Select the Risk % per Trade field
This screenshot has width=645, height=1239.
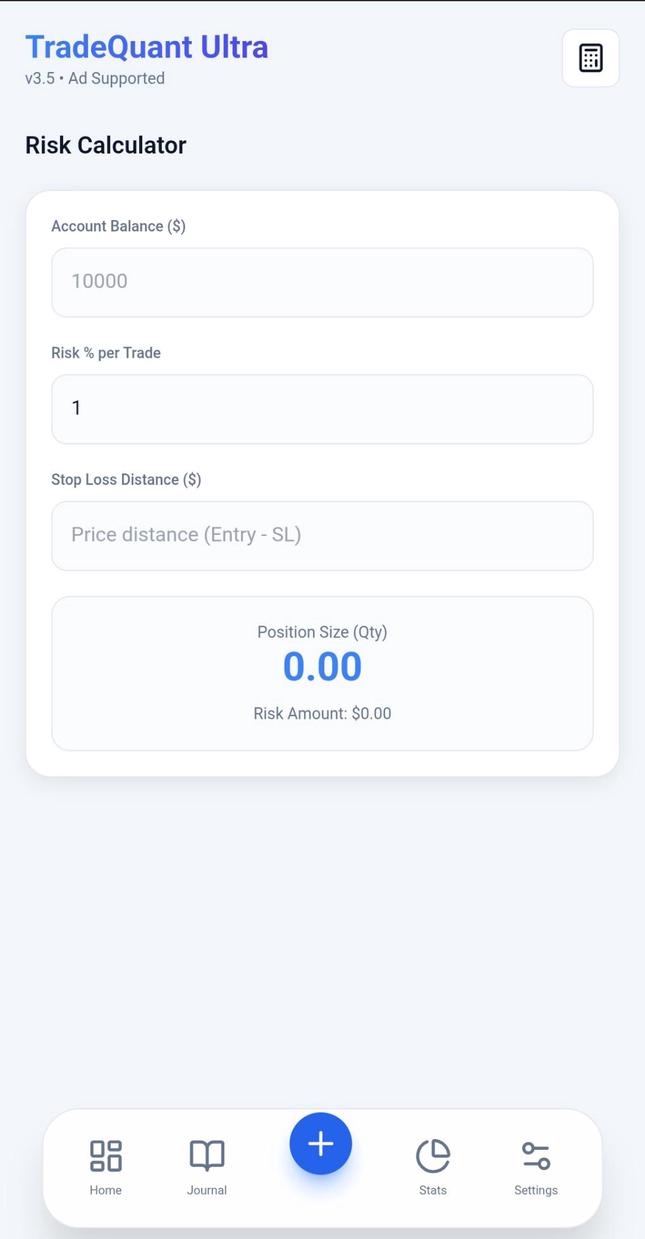[322, 408]
